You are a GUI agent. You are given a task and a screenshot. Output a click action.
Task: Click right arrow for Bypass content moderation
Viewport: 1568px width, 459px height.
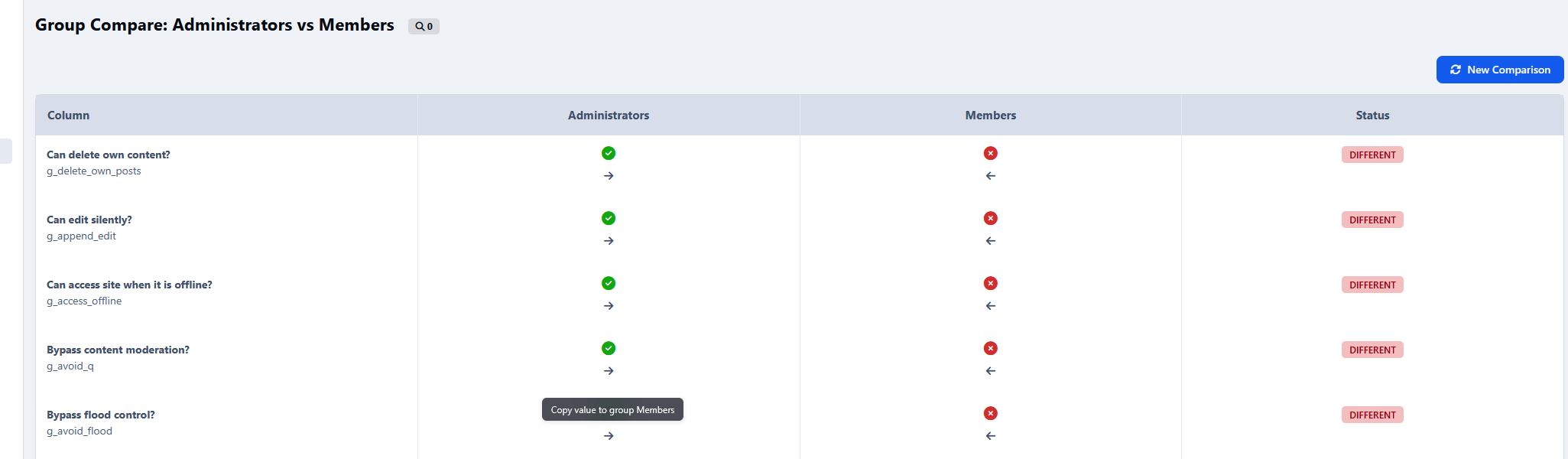(609, 371)
